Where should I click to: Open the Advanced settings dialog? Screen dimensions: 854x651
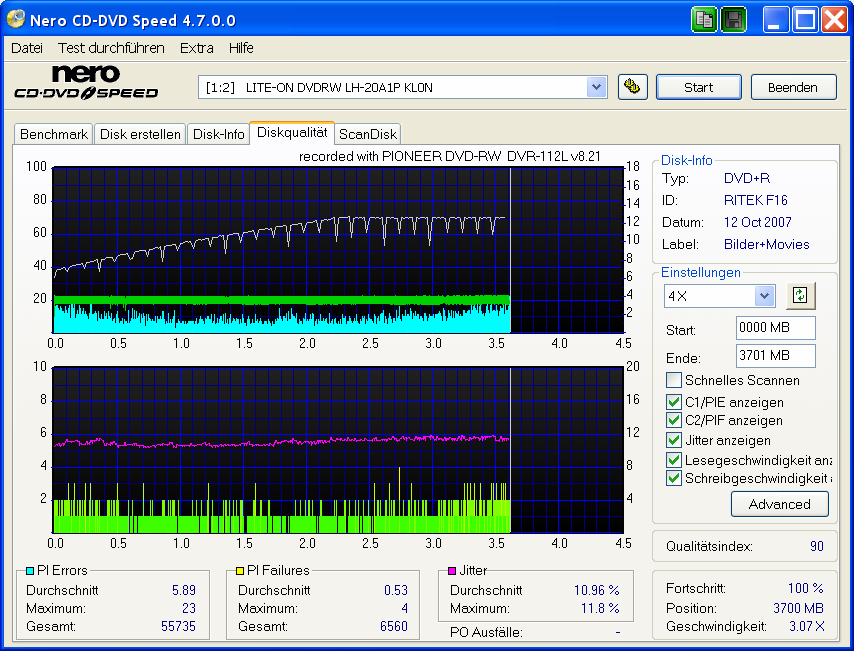780,504
